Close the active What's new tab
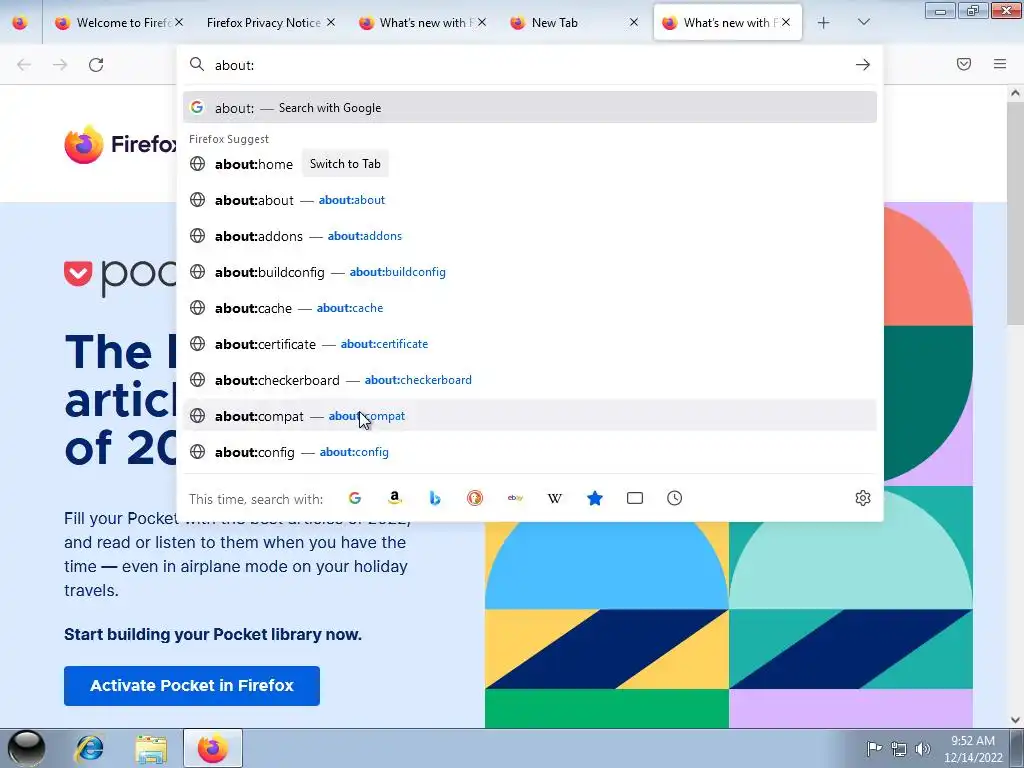Image resolution: width=1024 pixels, height=768 pixels. (786, 22)
